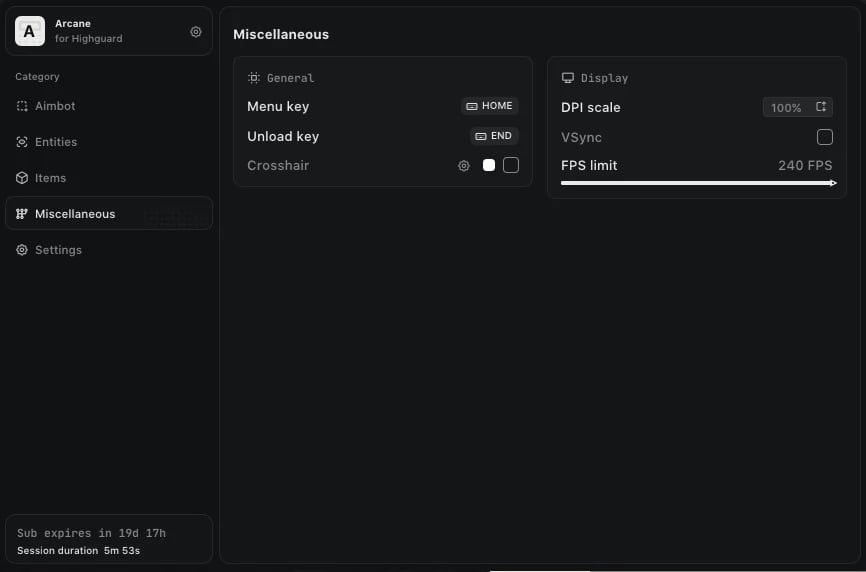The height and width of the screenshot is (572, 866).
Task: Click the FPS limit slider track
Action: click(699, 183)
